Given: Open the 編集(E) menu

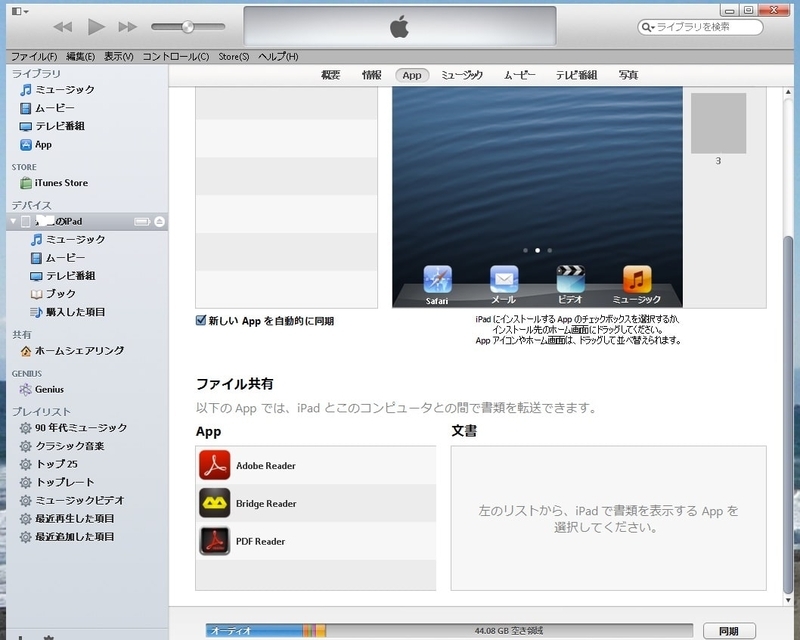Looking at the screenshot, I should coord(80,56).
